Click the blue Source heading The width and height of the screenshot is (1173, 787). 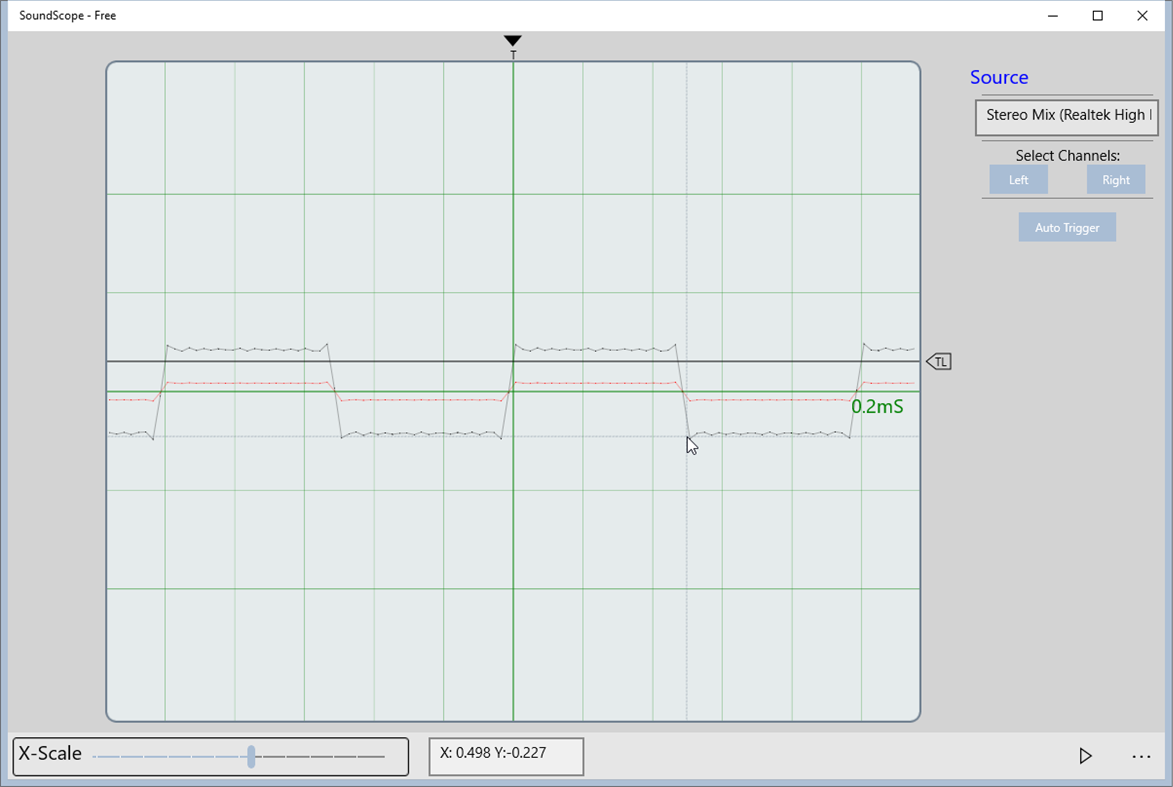tap(999, 77)
